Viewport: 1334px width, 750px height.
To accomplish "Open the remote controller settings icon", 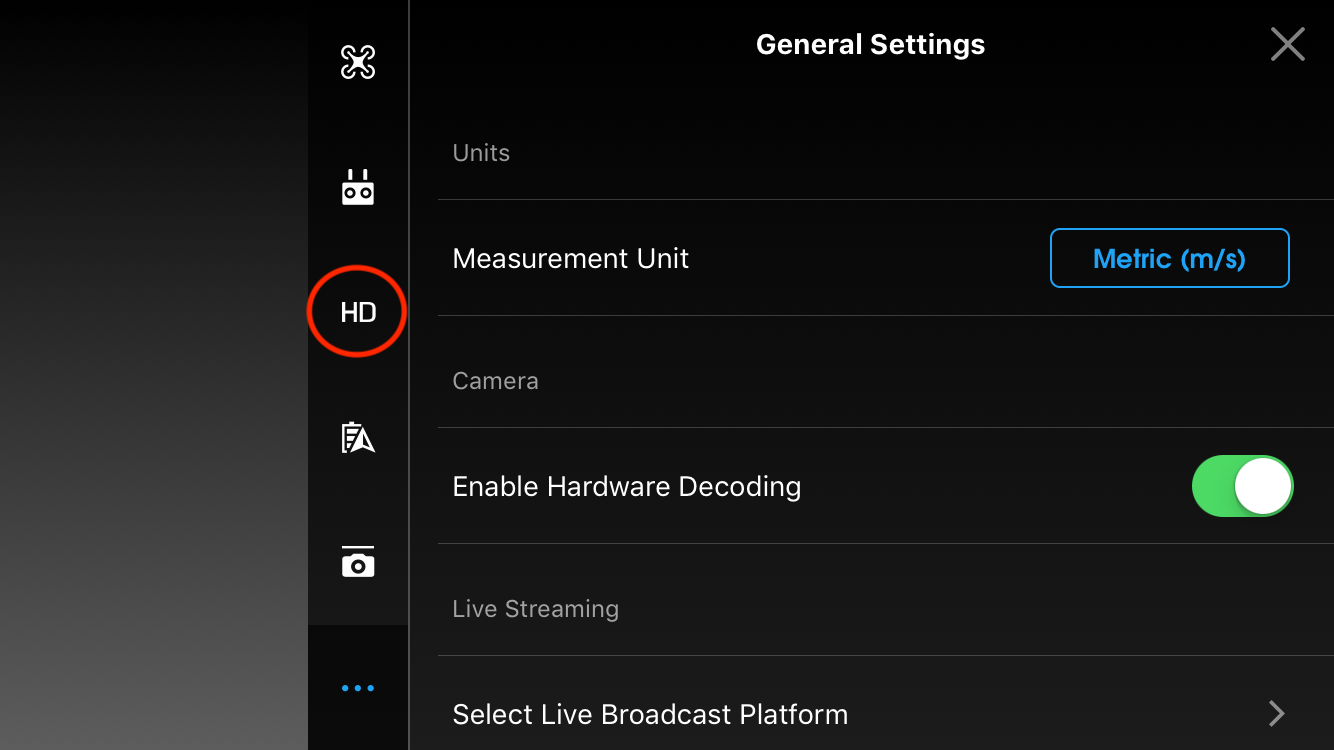I will 358,187.
